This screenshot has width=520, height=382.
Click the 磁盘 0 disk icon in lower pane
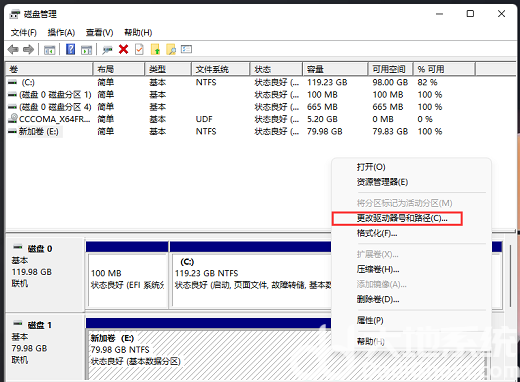point(17,247)
